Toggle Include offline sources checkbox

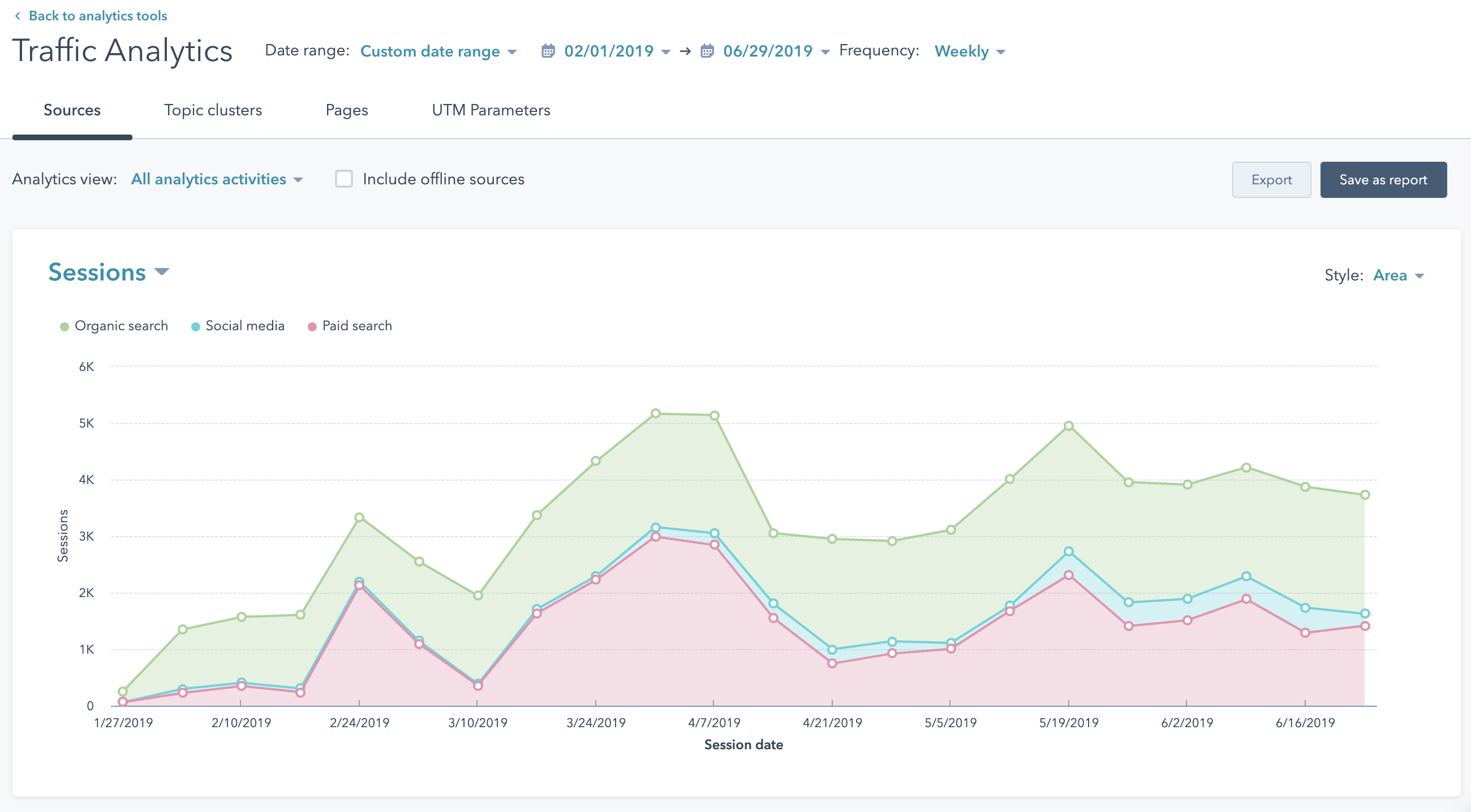point(345,179)
